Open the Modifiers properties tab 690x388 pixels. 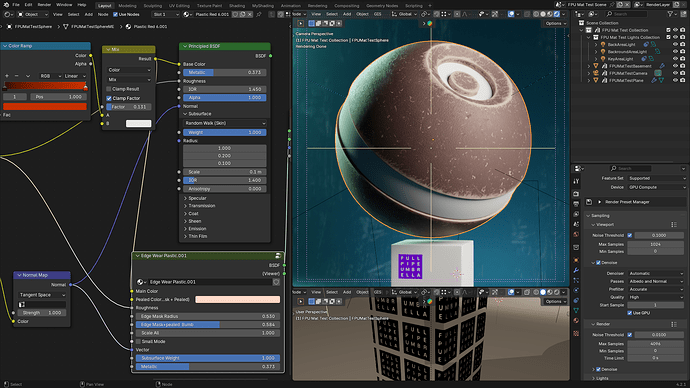tap(576, 271)
